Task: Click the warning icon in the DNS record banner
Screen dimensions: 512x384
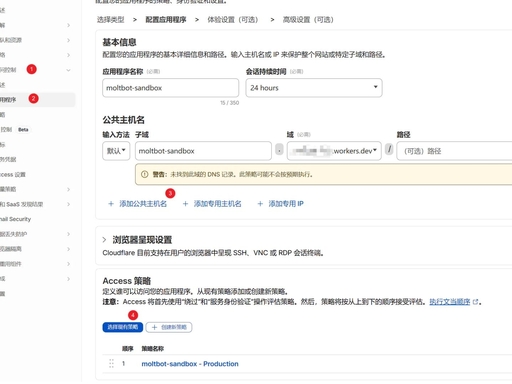Action: coord(144,174)
